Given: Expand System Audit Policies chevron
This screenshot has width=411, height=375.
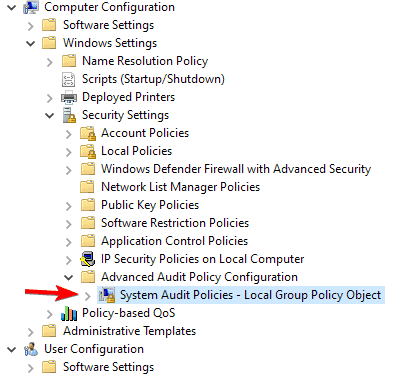Looking at the screenshot, I should click(x=87, y=296).
